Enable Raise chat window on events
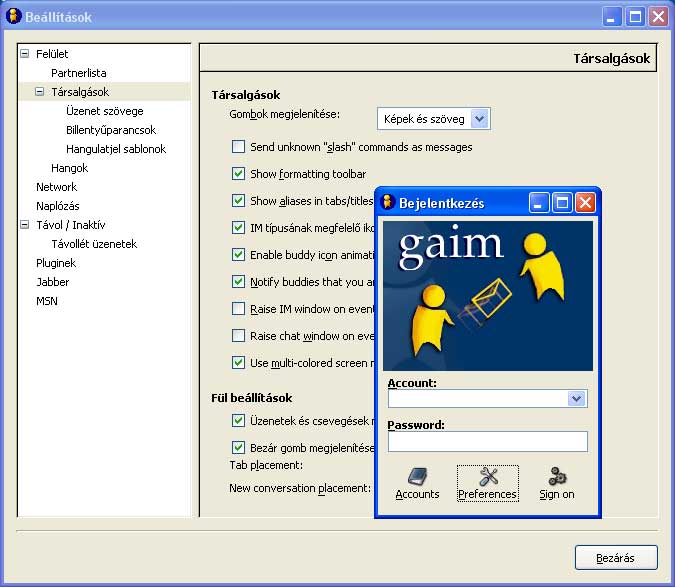 point(238,336)
